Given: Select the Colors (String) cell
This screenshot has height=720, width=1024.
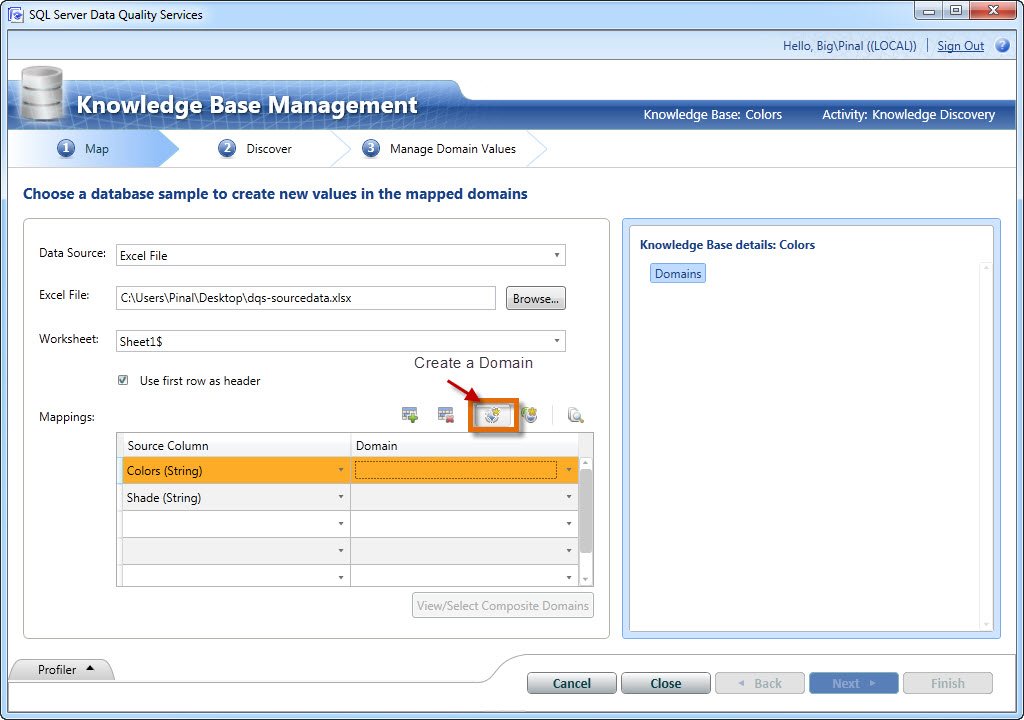Looking at the screenshot, I should click(236, 470).
